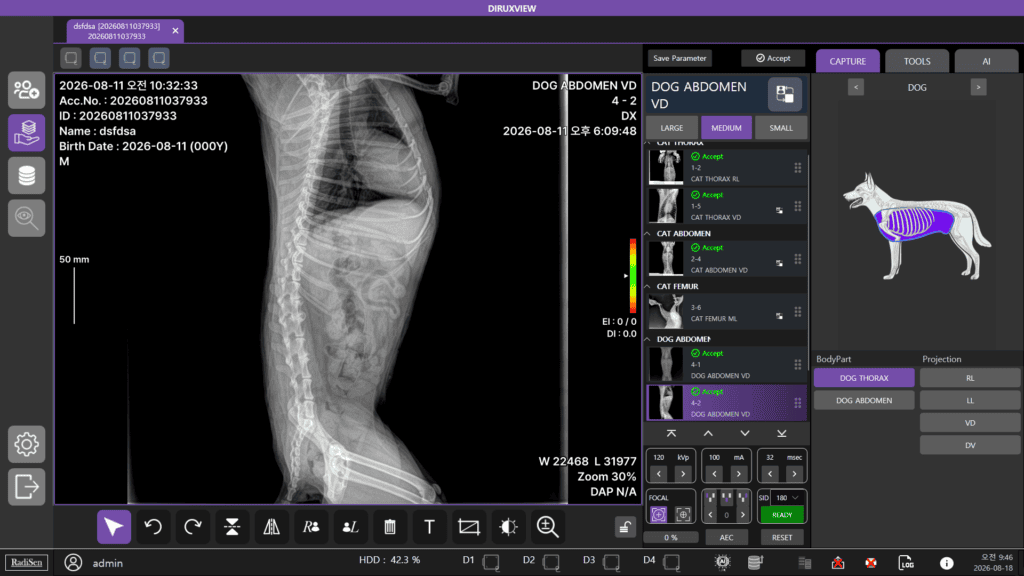Select fourth layout box in top toolbar
Viewport: 1024px width, 576px height.
click(159, 58)
